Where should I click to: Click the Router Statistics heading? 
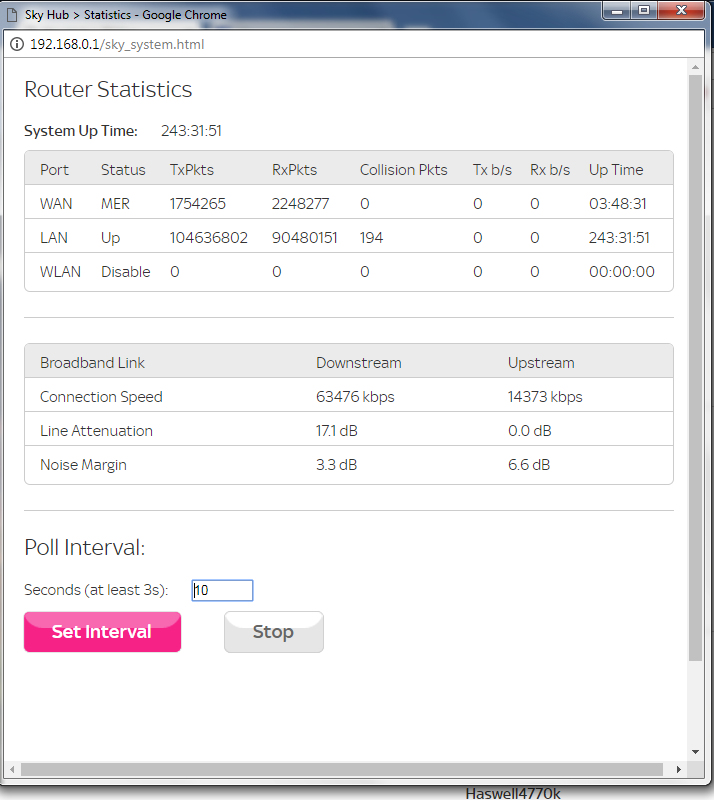108,89
